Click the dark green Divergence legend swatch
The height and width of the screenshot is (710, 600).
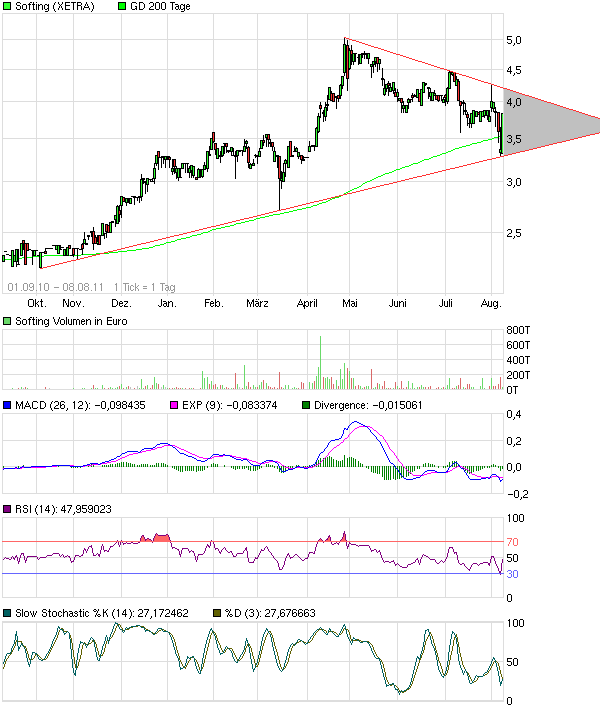point(307,405)
